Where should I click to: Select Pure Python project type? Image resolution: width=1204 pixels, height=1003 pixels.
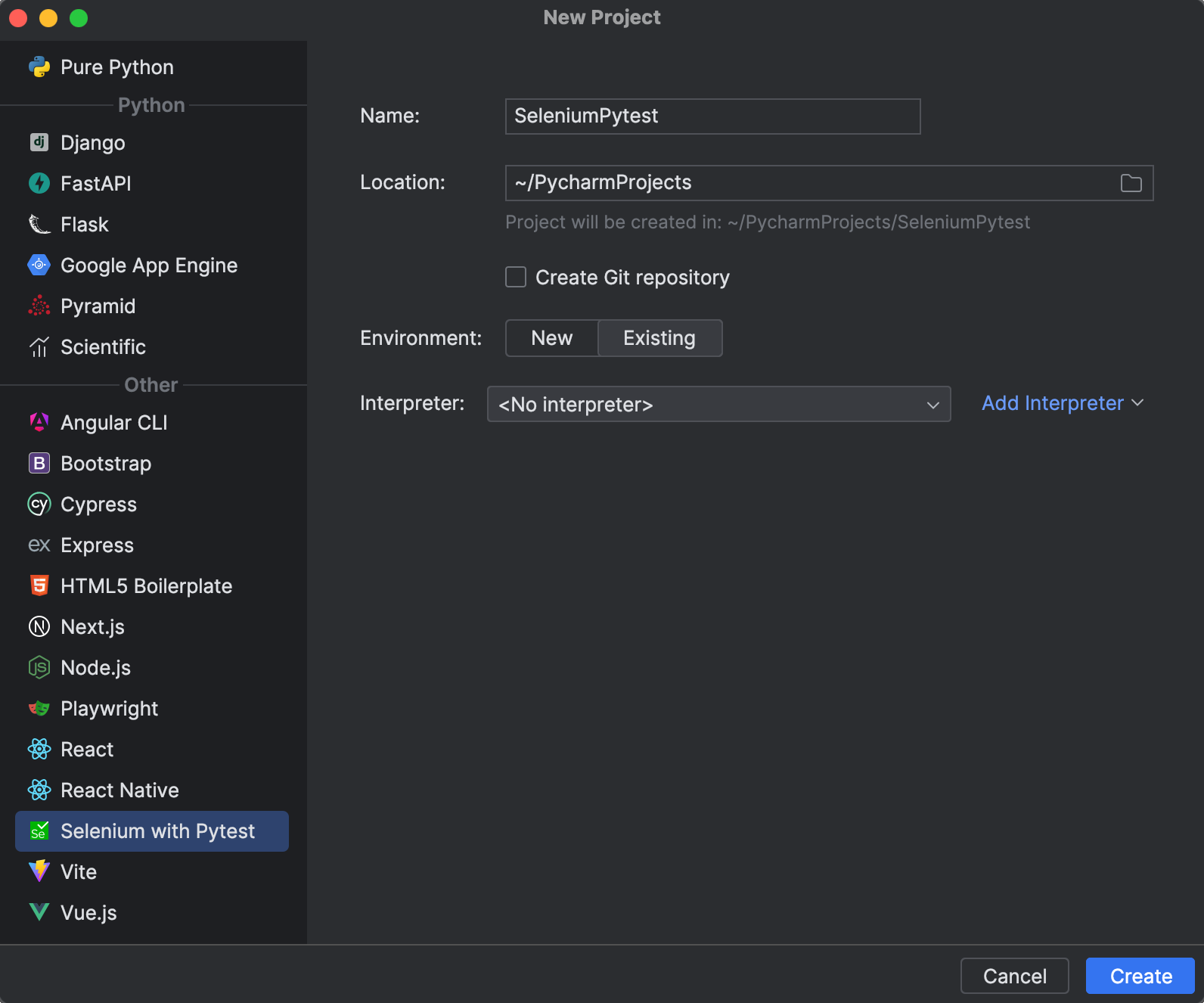tap(117, 67)
